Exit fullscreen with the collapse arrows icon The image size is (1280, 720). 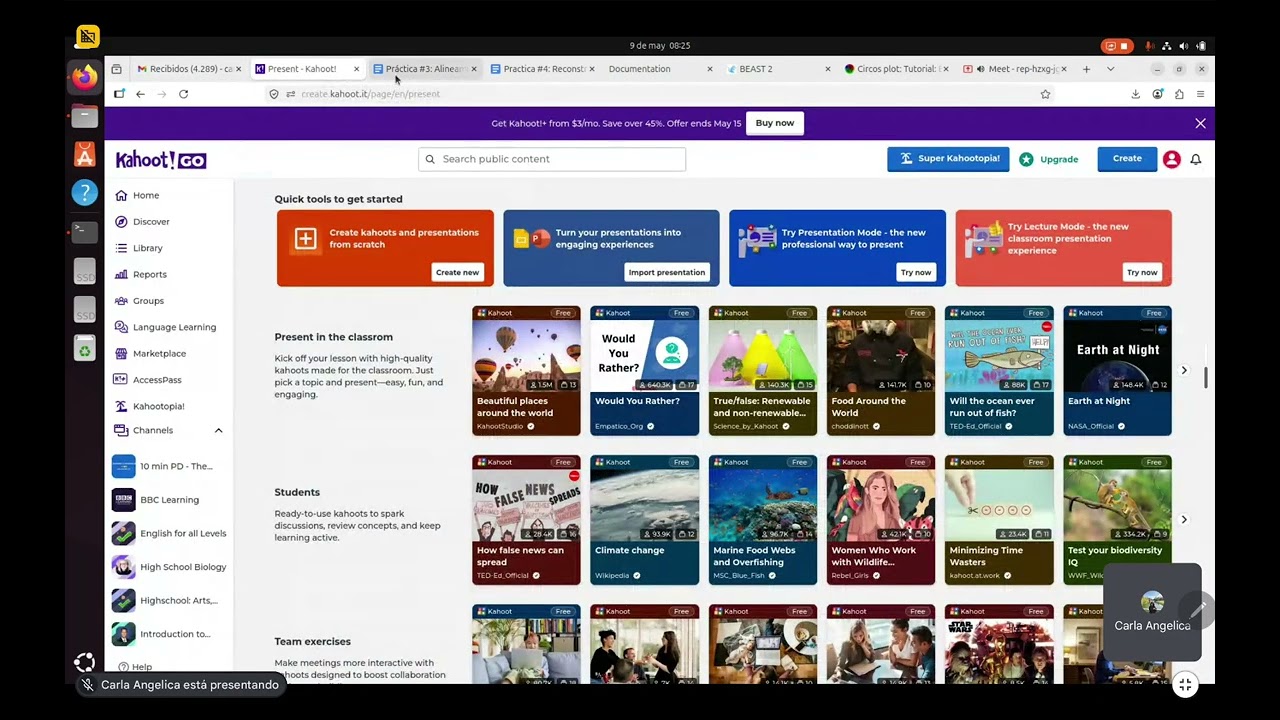[1185, 684]
